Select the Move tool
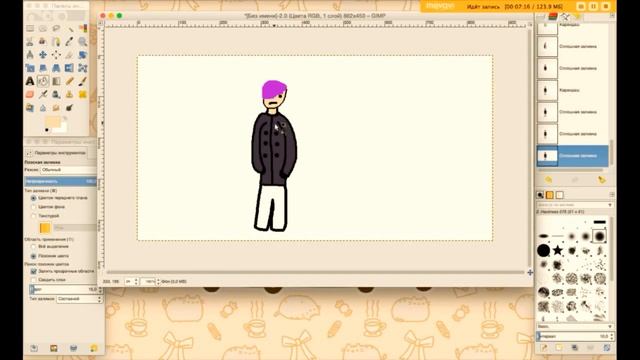 coord(43,55)
